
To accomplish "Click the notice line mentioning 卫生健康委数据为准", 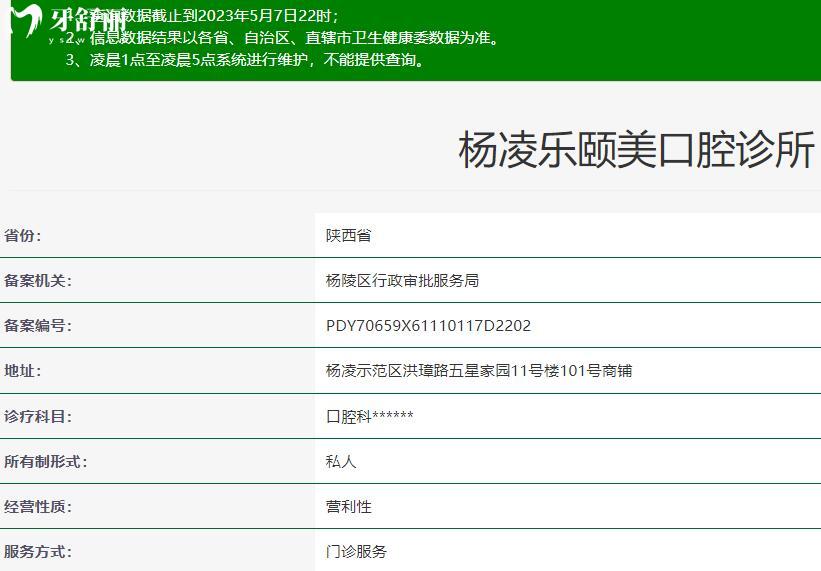I will tap(283, 38).
